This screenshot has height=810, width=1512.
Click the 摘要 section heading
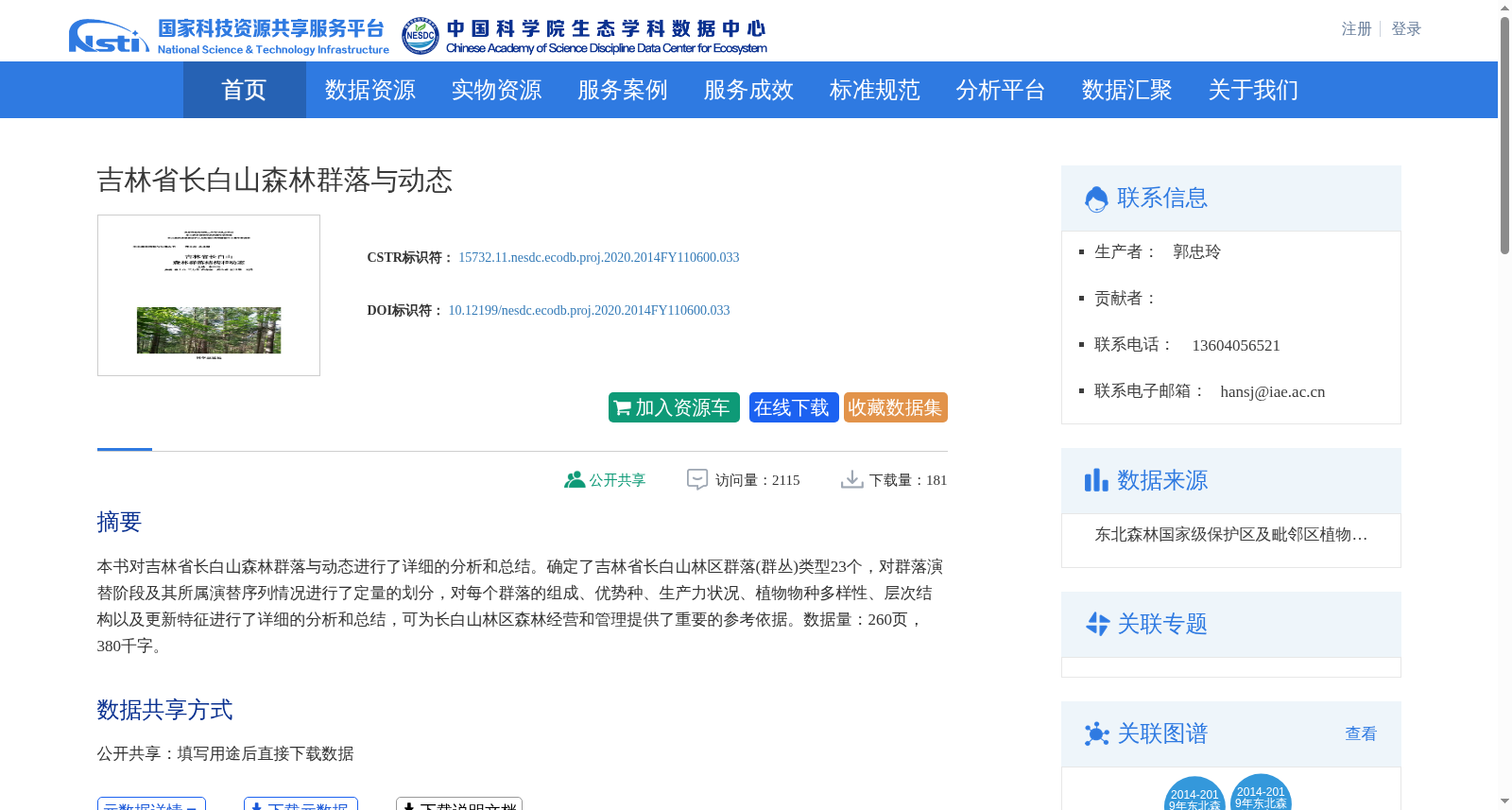(x=119, y=522)
